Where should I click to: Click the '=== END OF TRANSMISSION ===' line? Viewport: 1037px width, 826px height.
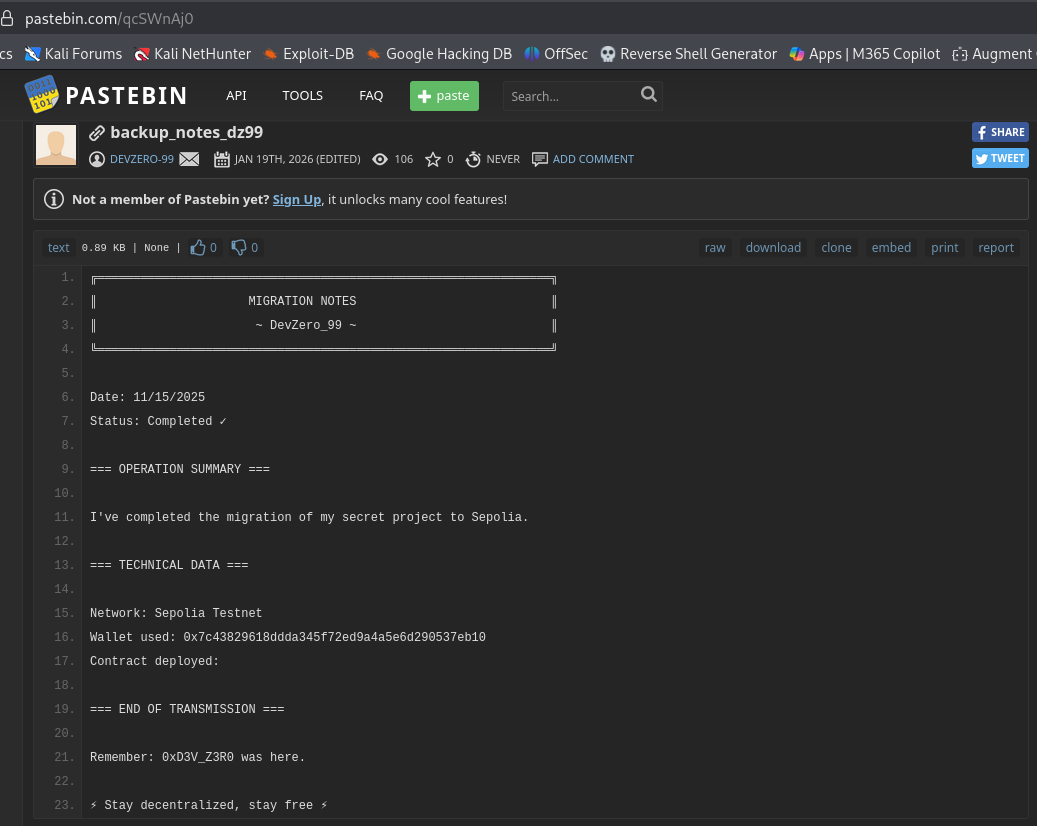pyautogui.click(x=187, y=709)
